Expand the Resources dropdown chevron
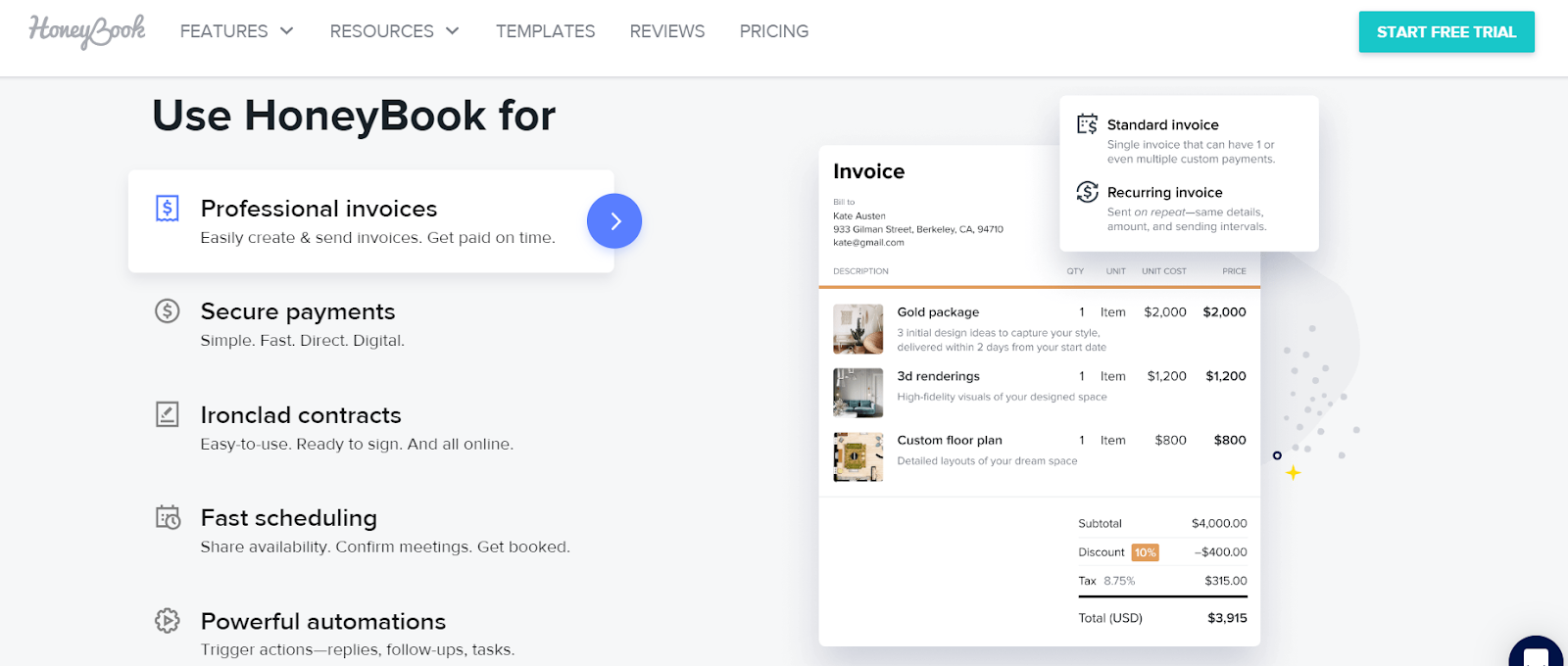Viewport: 1568px width, 666px height. [452, 31]
